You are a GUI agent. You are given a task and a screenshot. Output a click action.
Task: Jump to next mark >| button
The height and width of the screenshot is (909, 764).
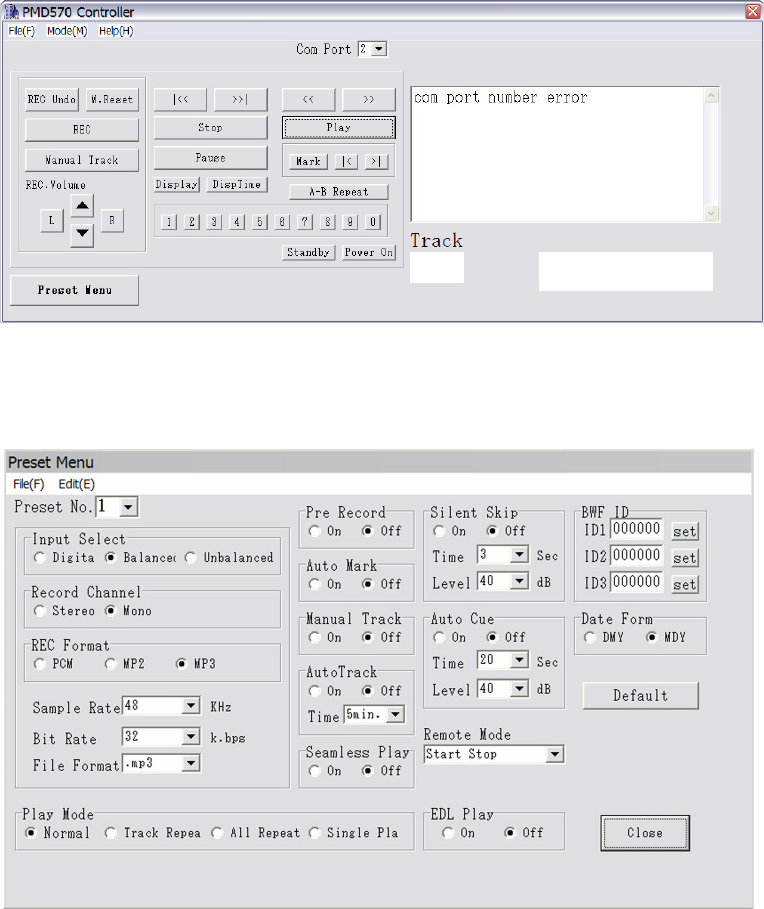(376, 161)
